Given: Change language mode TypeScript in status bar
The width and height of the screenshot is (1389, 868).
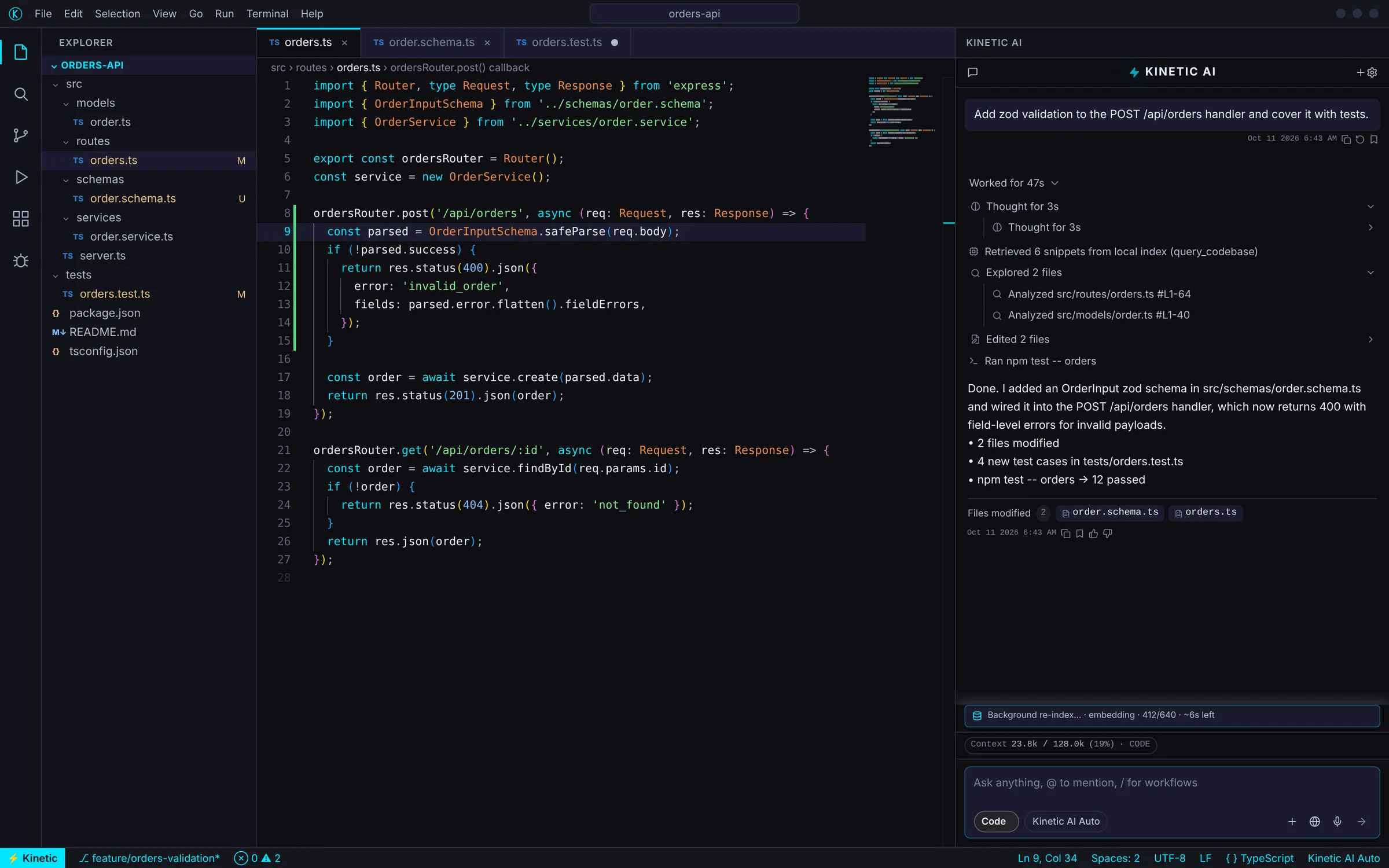Looking at the screenshot, I should pyautogui.click(x=1259, y=858).
